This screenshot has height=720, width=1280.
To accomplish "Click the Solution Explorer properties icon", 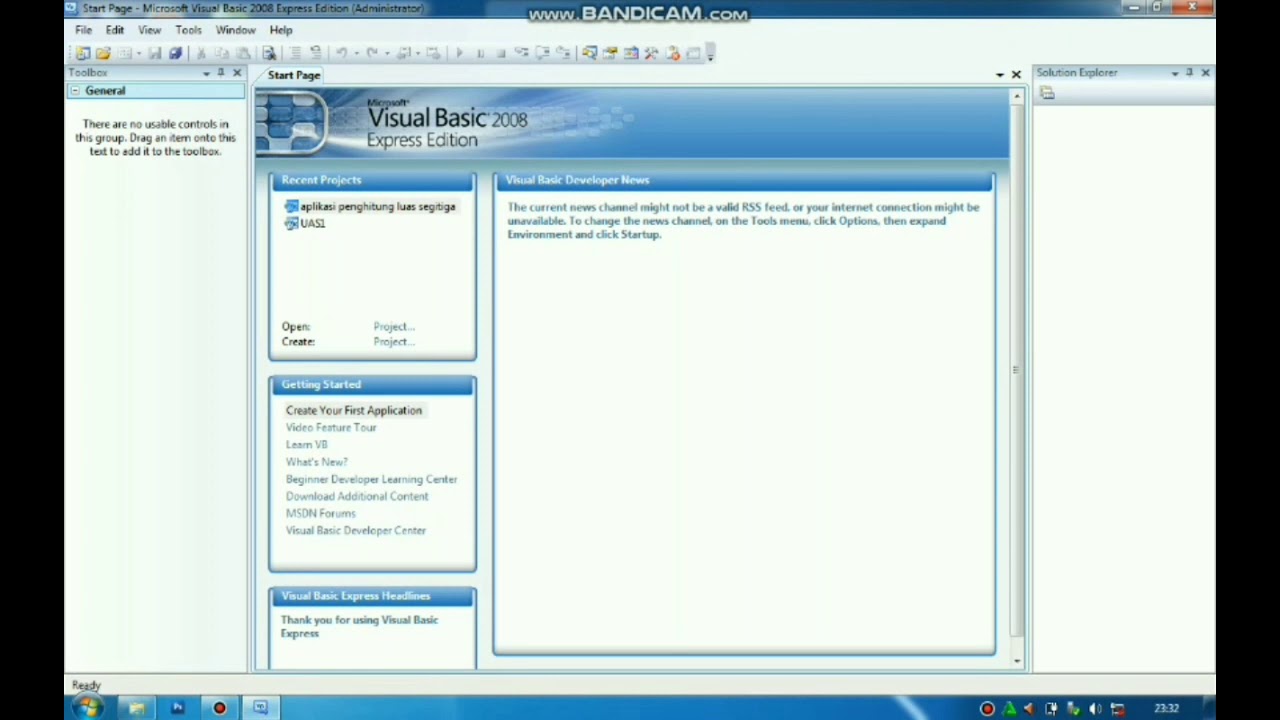I will [1047, 93].
